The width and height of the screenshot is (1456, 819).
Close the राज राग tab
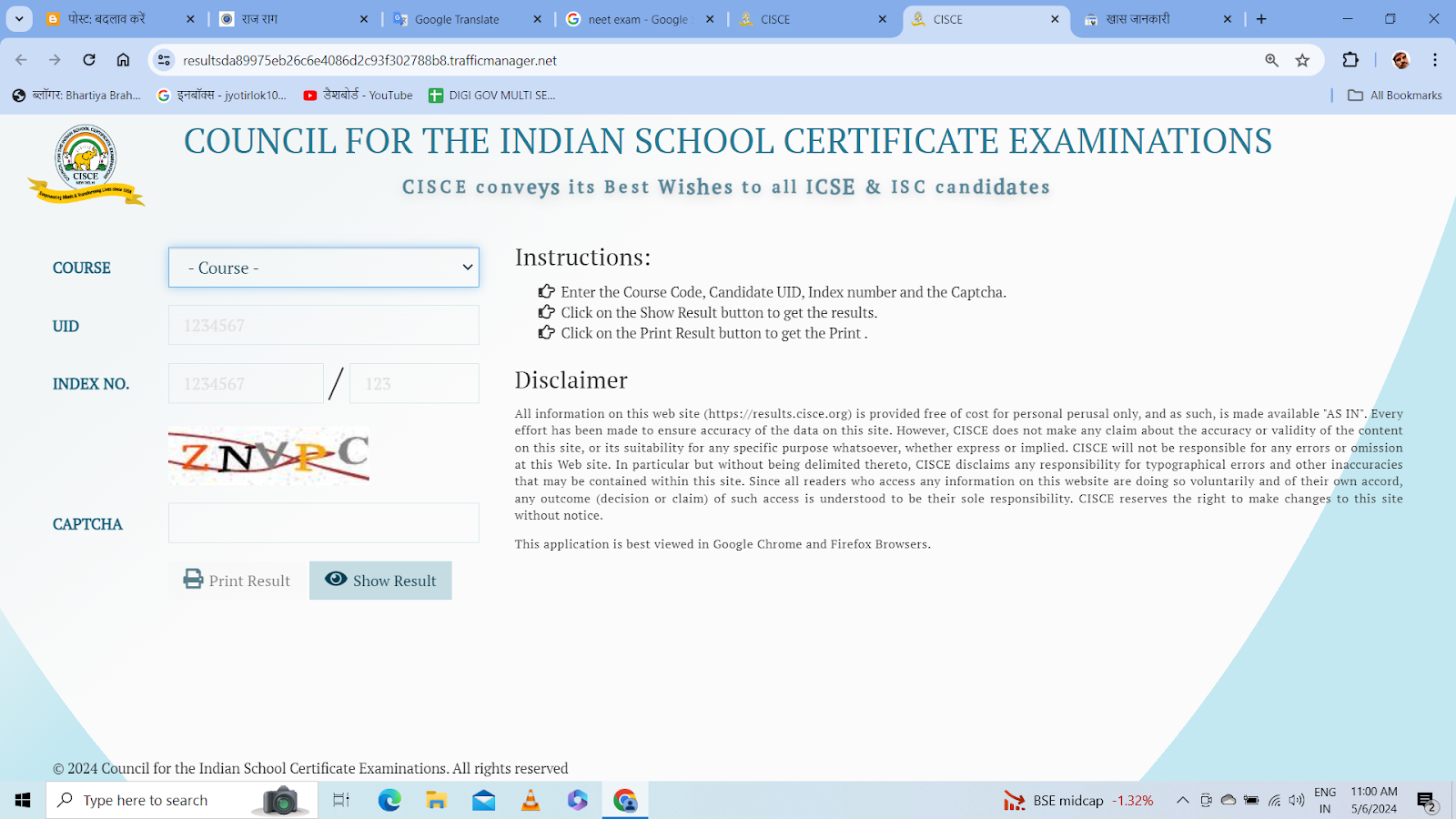point(364,19)
